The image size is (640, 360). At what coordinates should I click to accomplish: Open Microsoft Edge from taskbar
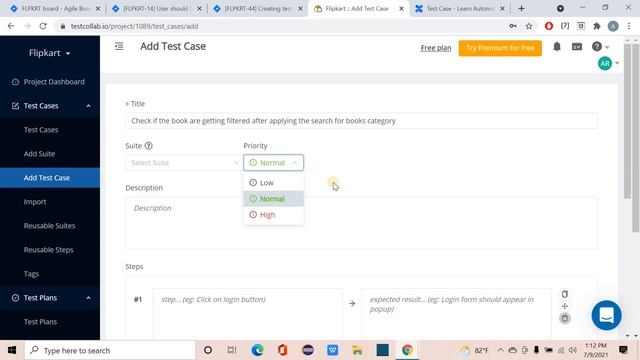point(257,350)
